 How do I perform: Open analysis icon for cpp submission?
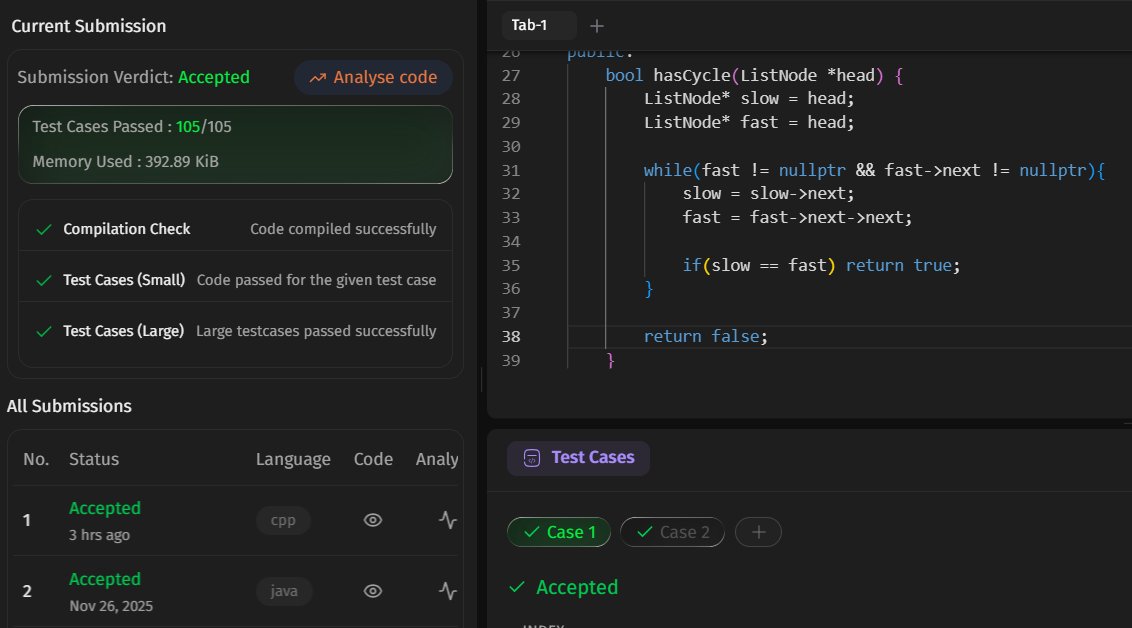coord(448,520)
